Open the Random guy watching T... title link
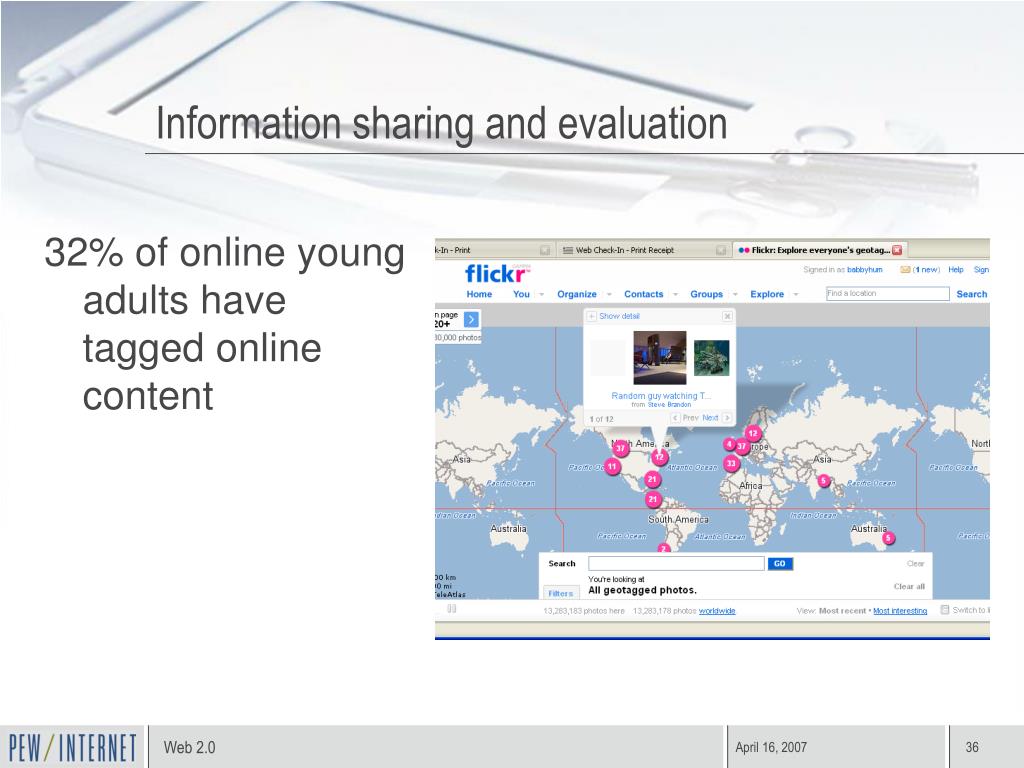This screenshot has height=768, width=1024. (661, 396)
